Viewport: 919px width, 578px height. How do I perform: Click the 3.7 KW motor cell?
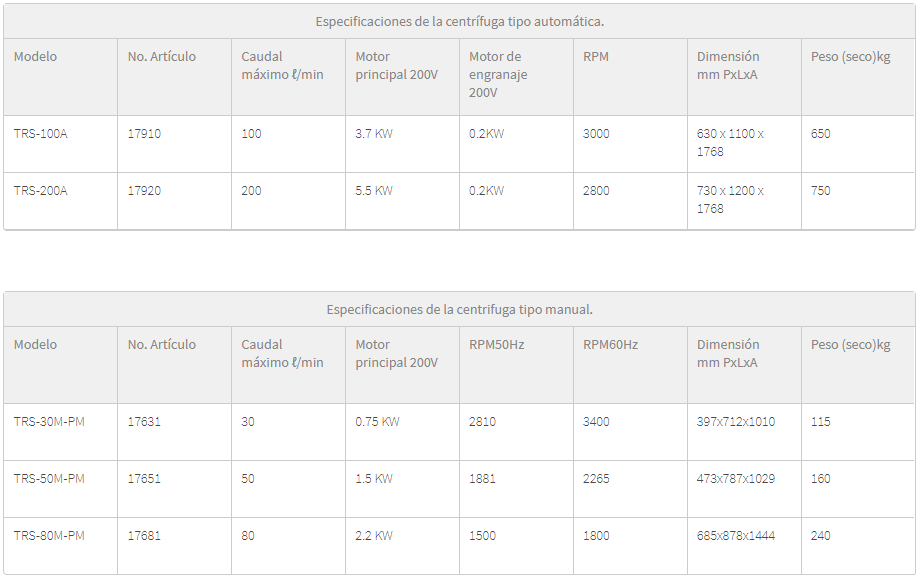pos(374,134)
